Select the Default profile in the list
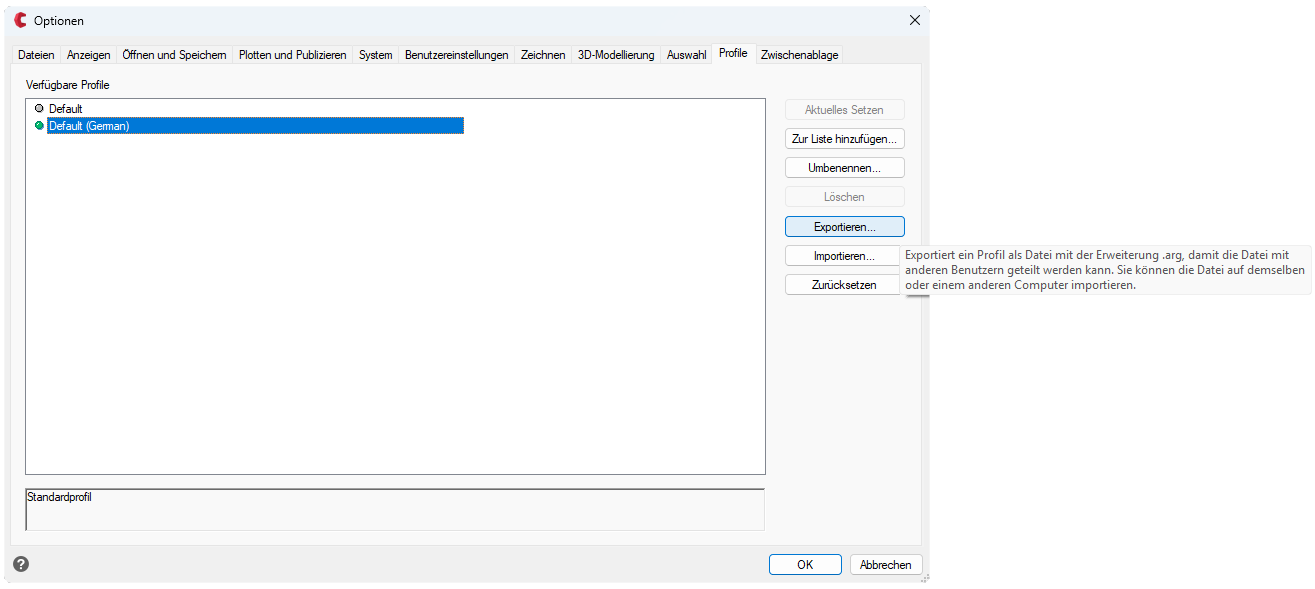The image size is (1315, 589). [x=66, y=108]
